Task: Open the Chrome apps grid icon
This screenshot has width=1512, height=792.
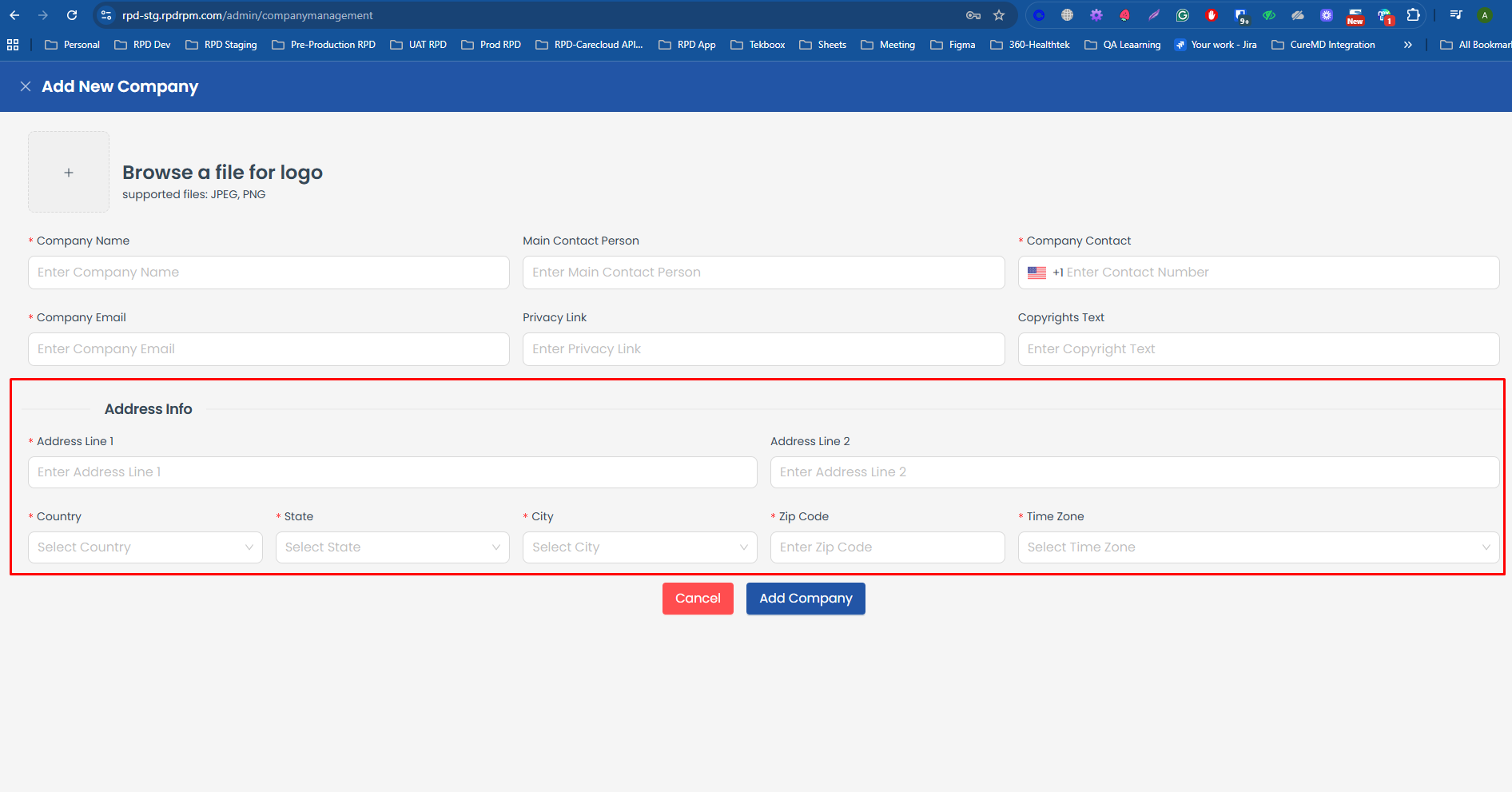Action: 13,45
